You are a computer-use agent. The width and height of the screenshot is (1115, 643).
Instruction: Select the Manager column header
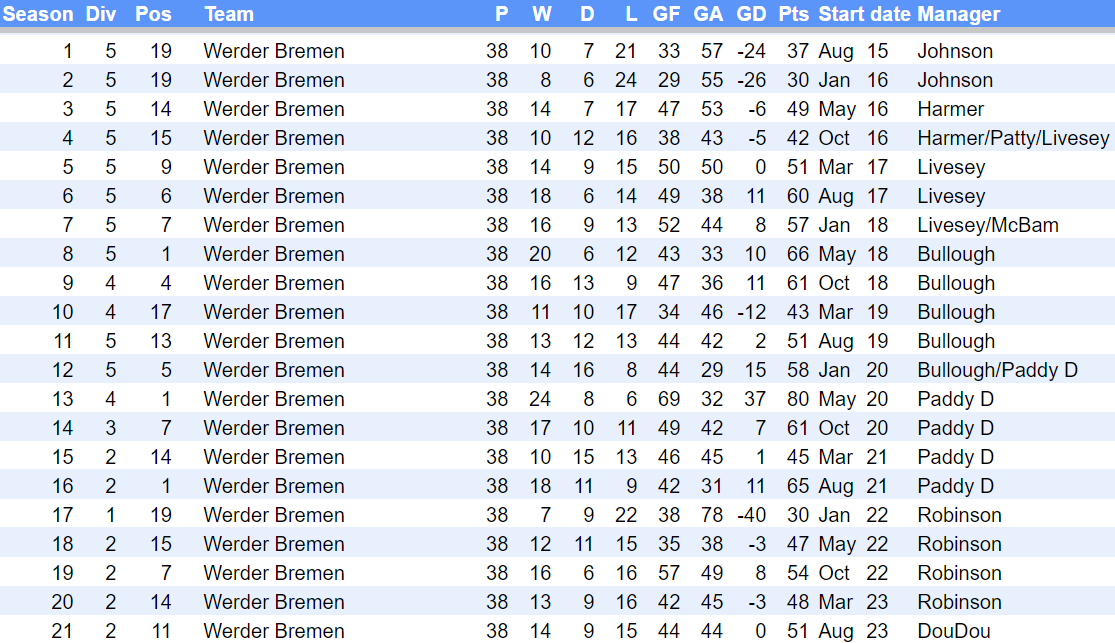958,14
